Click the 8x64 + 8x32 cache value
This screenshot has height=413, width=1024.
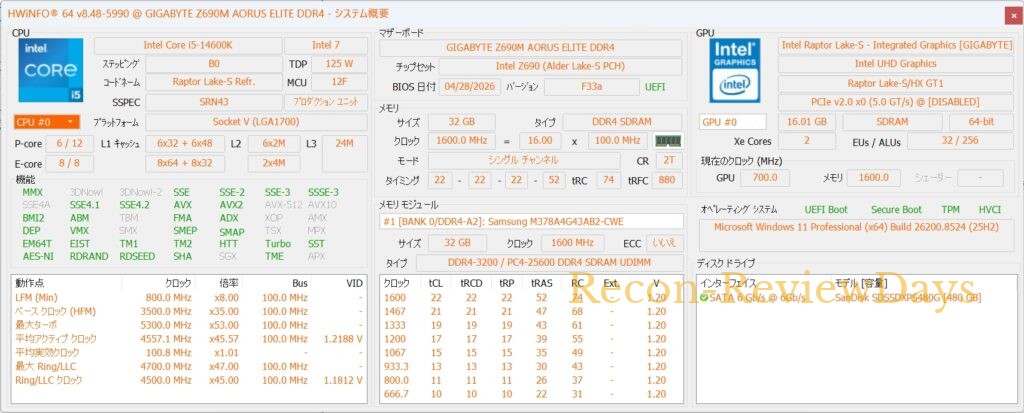[185, 163]
